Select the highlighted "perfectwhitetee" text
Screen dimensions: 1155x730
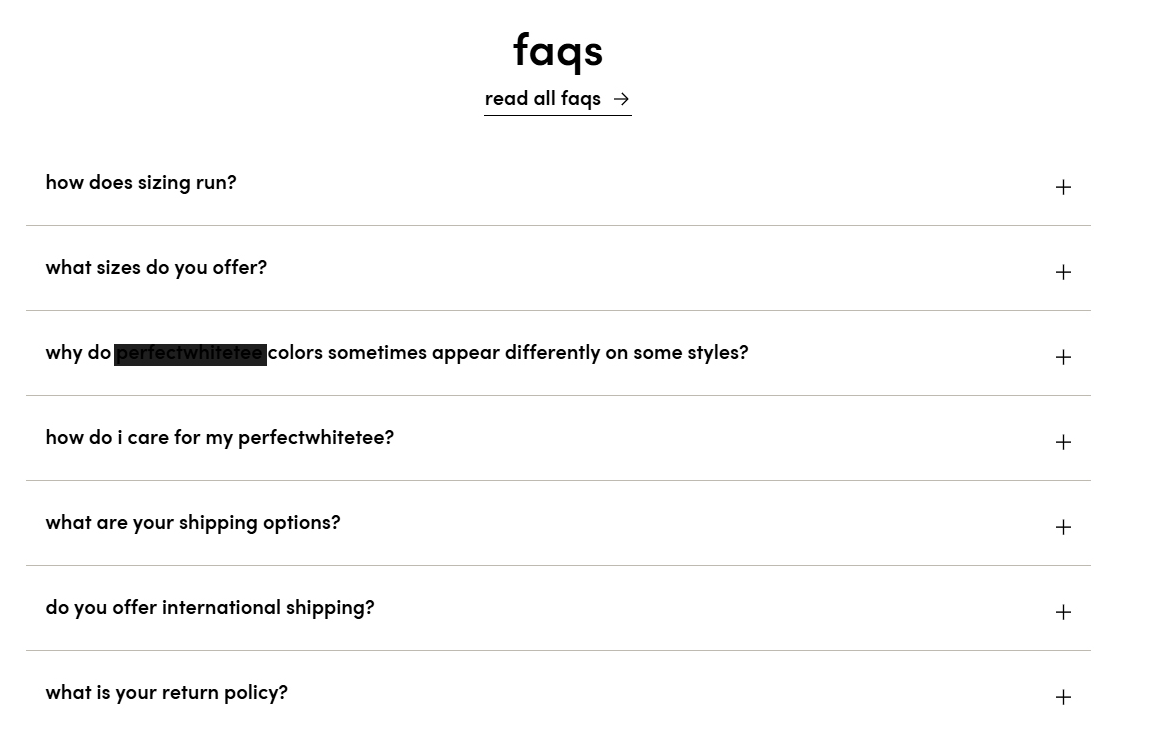(190, 353)
